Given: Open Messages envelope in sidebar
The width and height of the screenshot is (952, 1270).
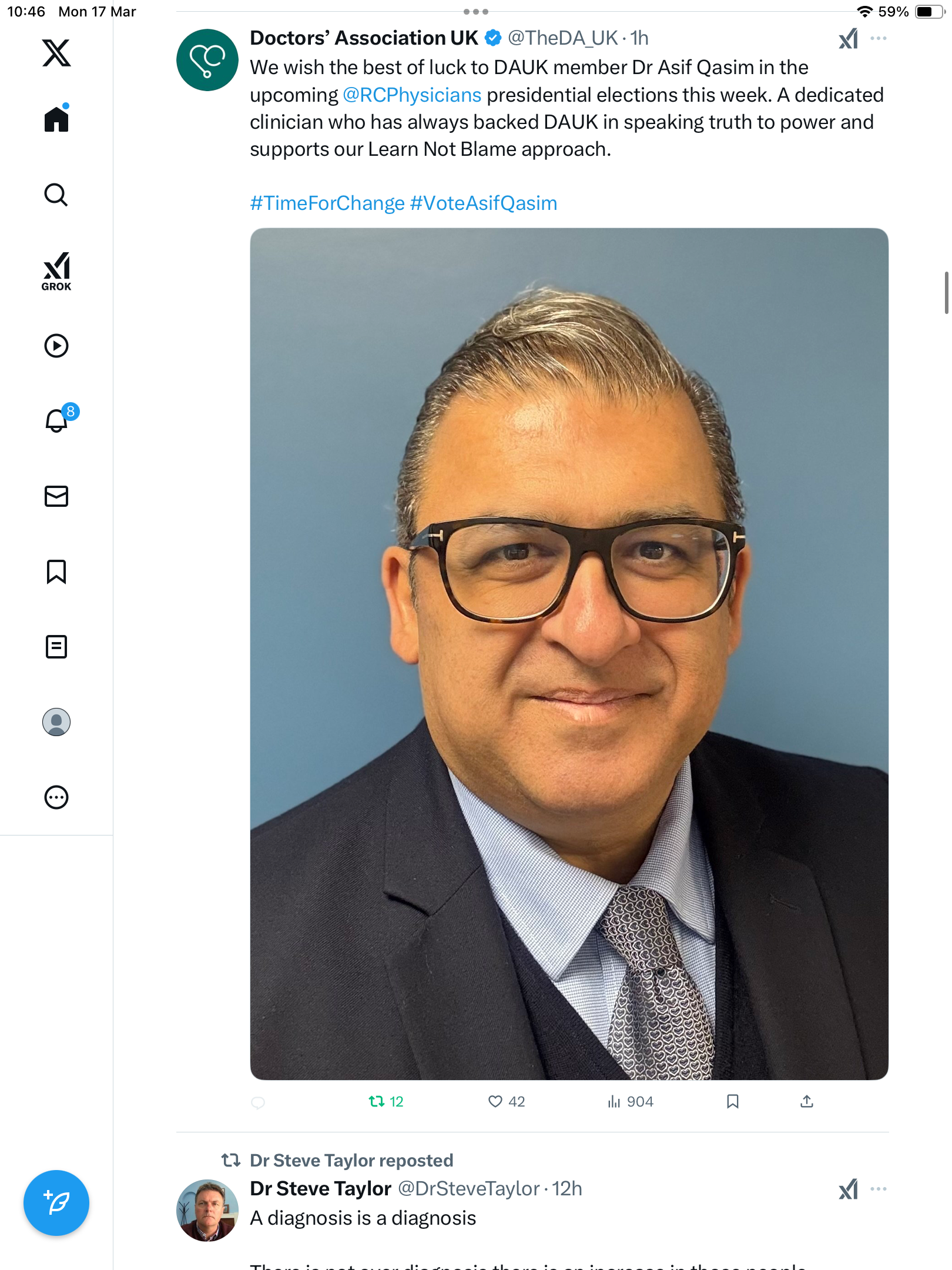Looking at the screenshot, I should click(x=56, y=496).
